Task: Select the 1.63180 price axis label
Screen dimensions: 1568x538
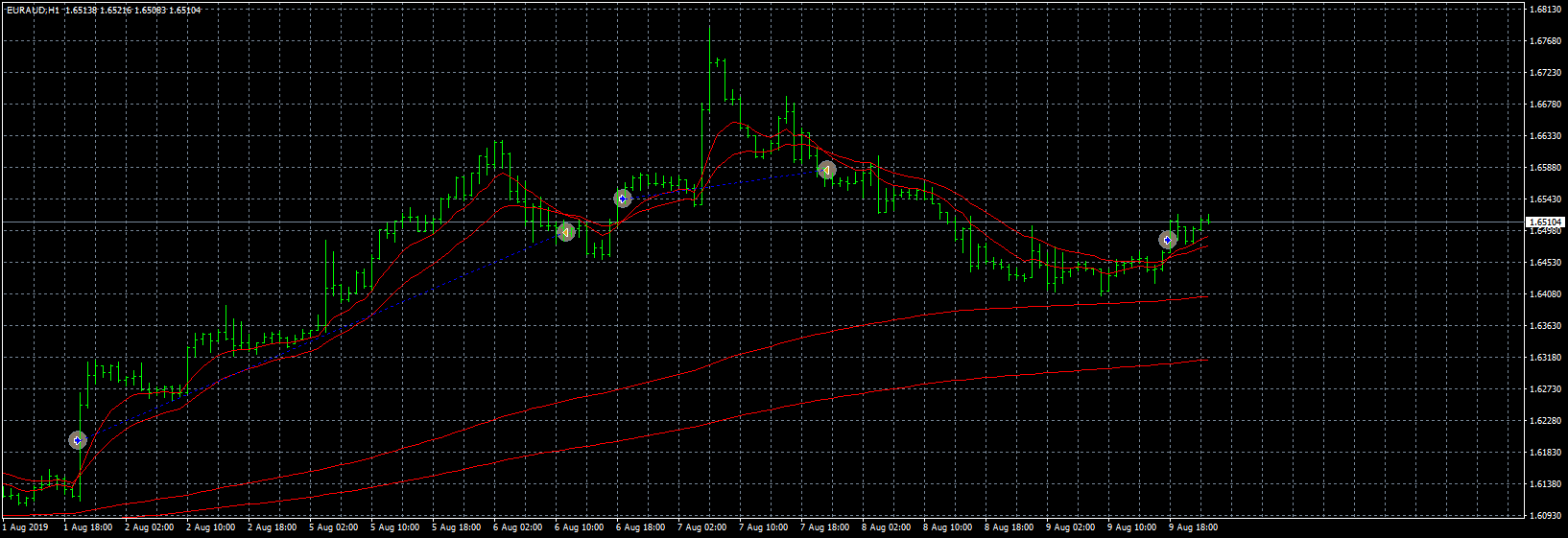Action: [x=1546, y=358]
